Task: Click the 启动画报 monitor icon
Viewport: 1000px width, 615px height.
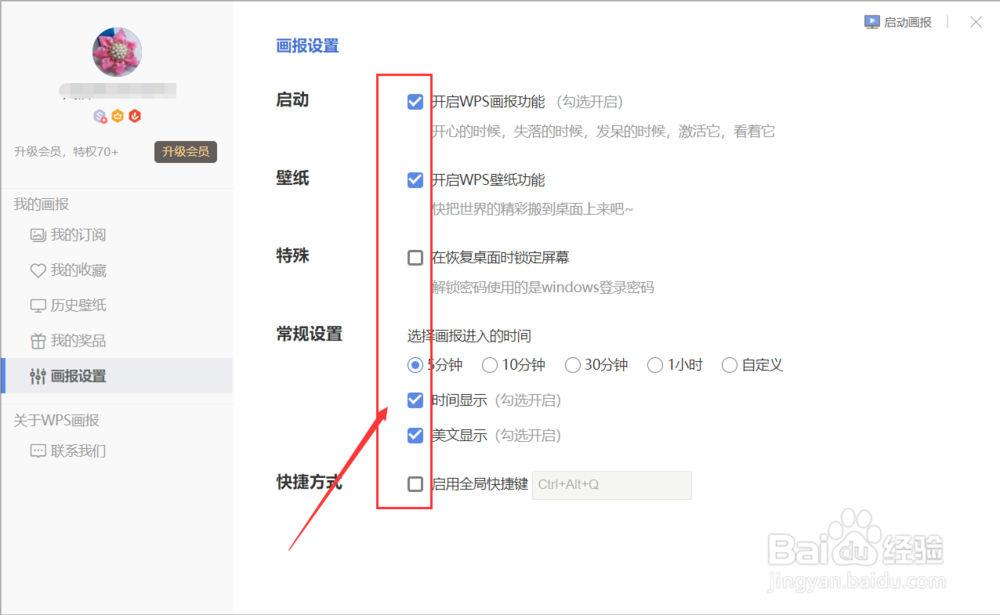Action: pos(872,22)
